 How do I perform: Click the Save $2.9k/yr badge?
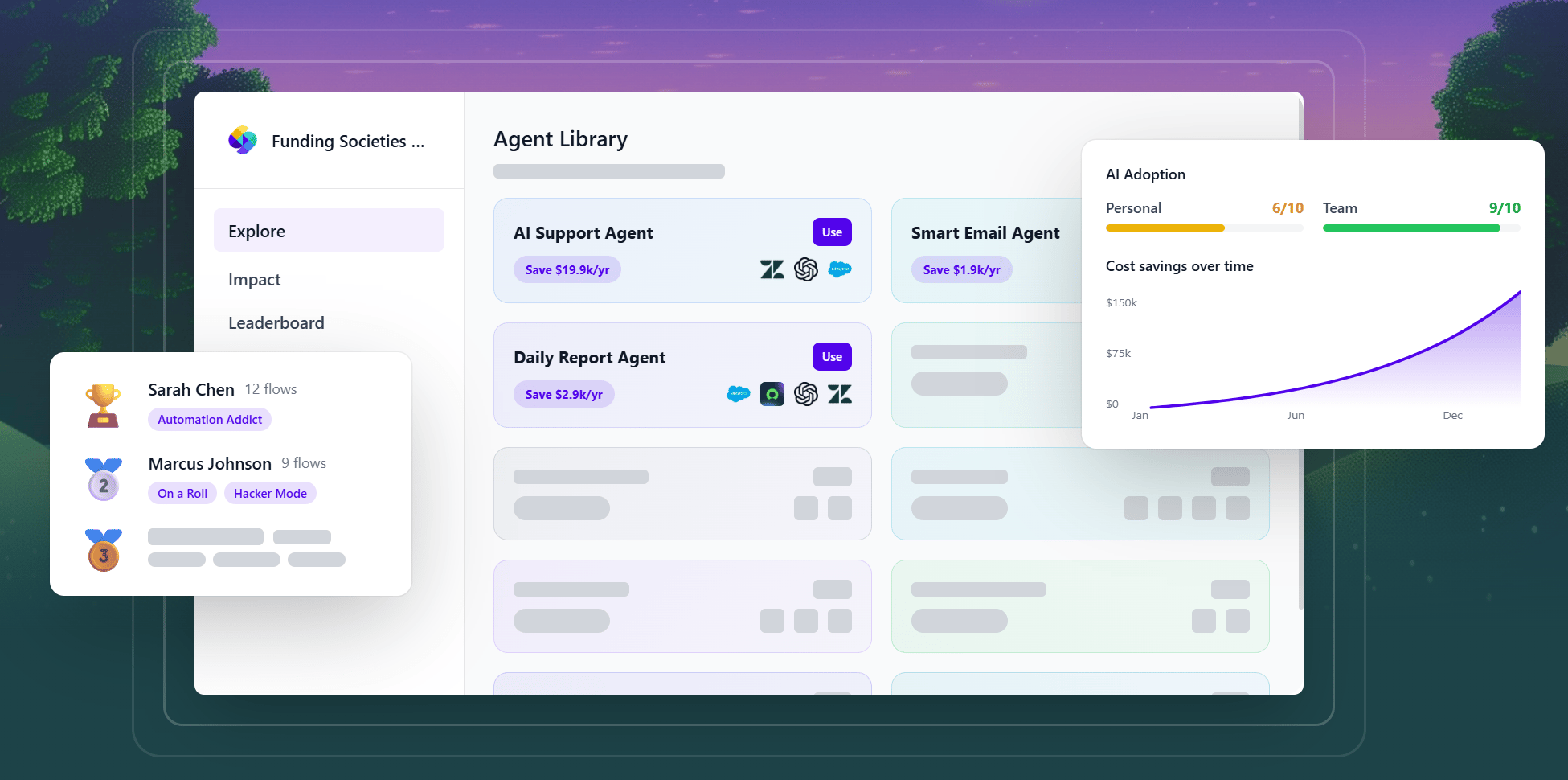coord(564,395)
